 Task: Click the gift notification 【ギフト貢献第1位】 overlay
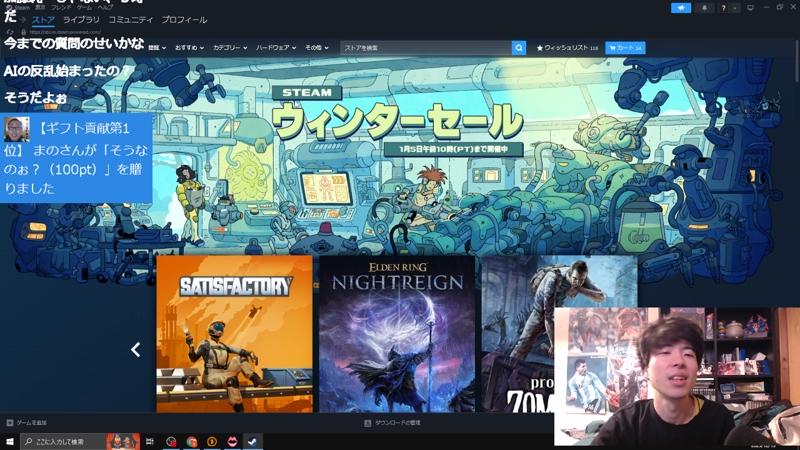pos(76,158)
